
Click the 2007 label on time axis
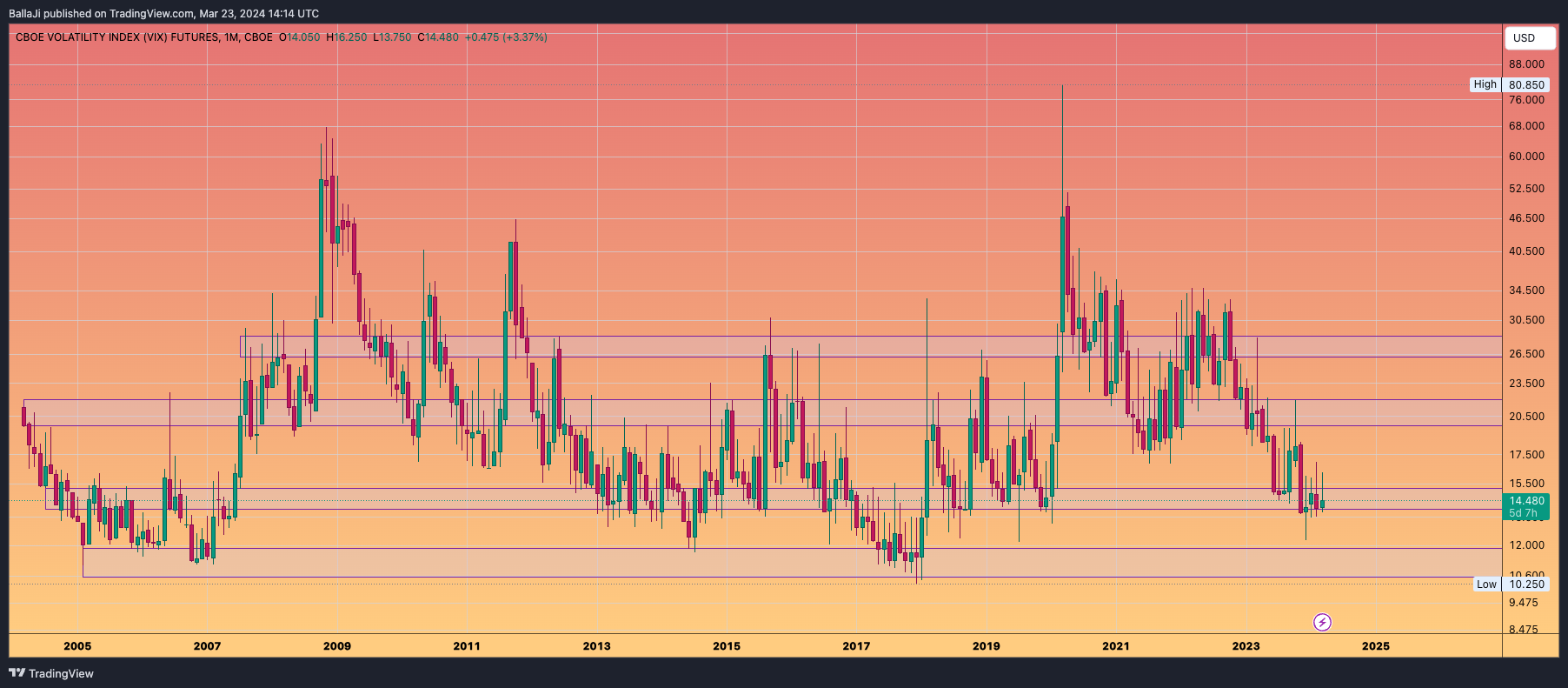click(207, 645)
